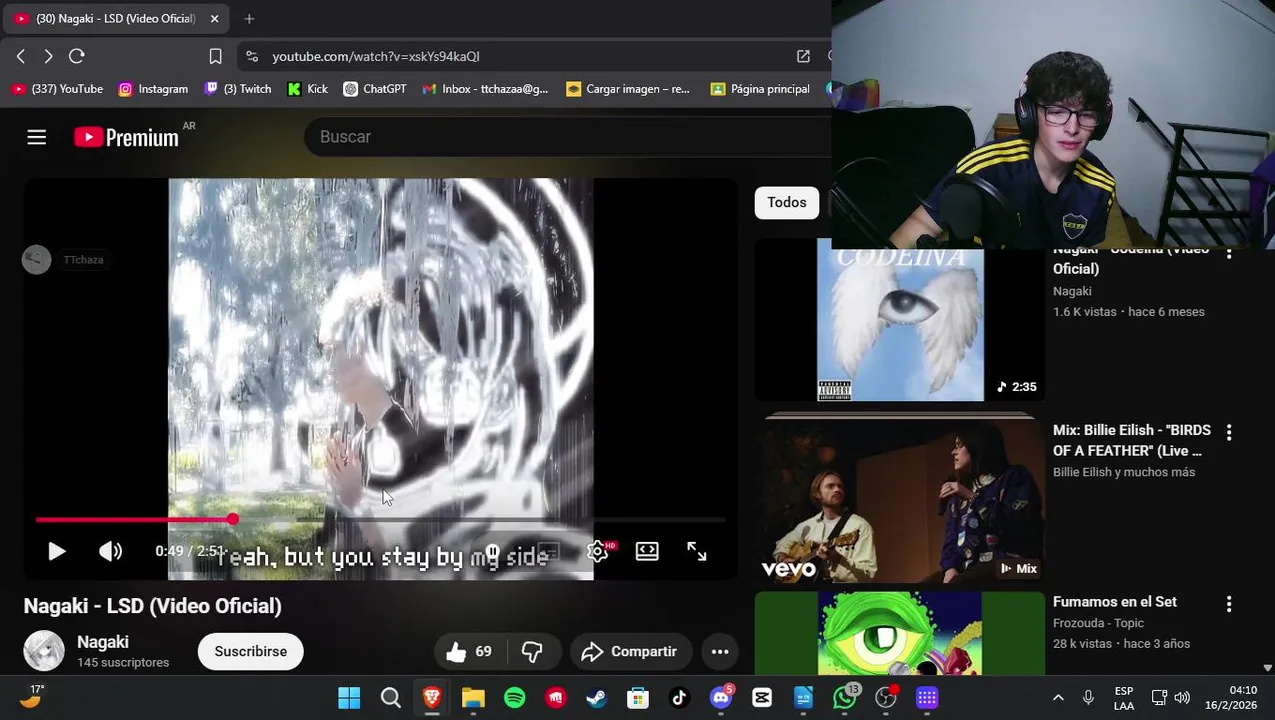Open system volume speaker tray icon
Image resolution: width=1275 pixels, height=720 pixels.
(1182, 698)
